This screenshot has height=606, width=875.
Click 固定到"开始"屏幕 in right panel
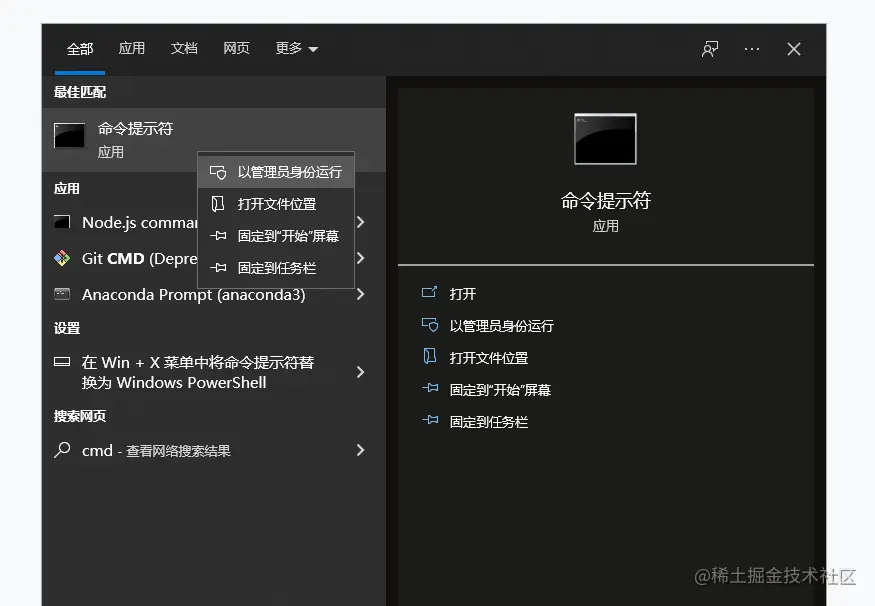(x=501, y=390)
